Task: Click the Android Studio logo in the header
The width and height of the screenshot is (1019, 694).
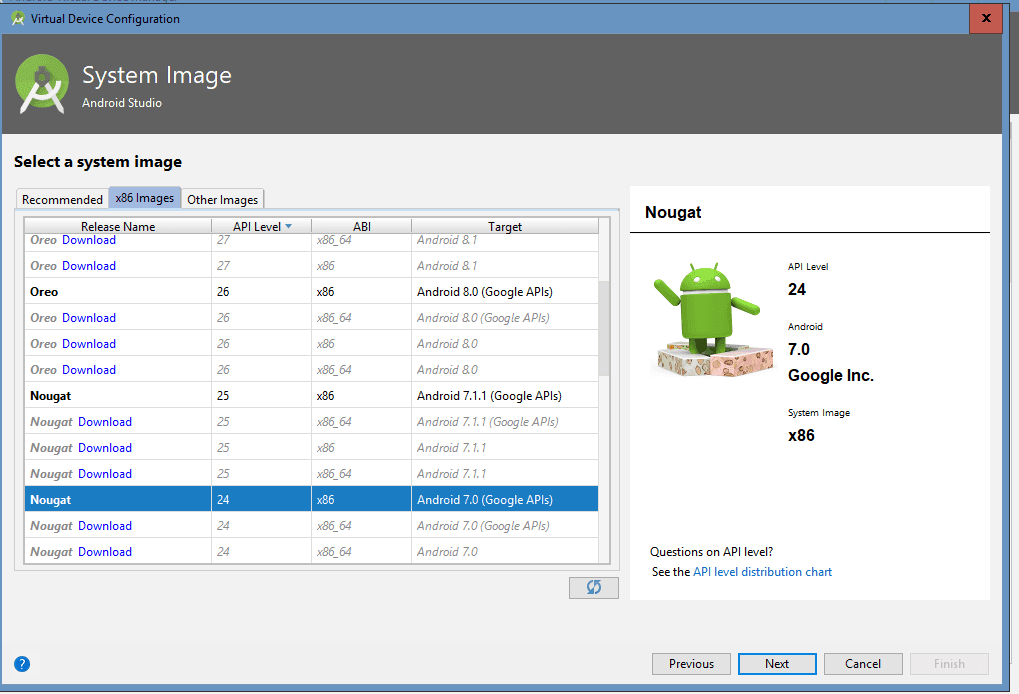Action: 42,84
